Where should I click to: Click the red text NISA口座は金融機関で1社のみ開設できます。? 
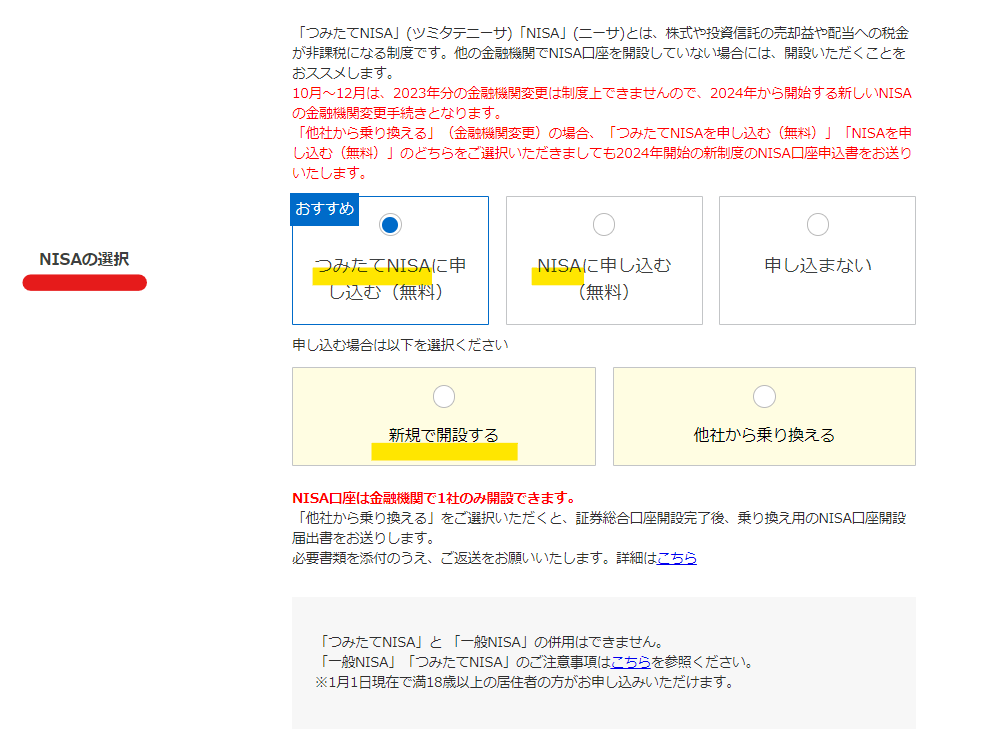click(x=435, y=498)
